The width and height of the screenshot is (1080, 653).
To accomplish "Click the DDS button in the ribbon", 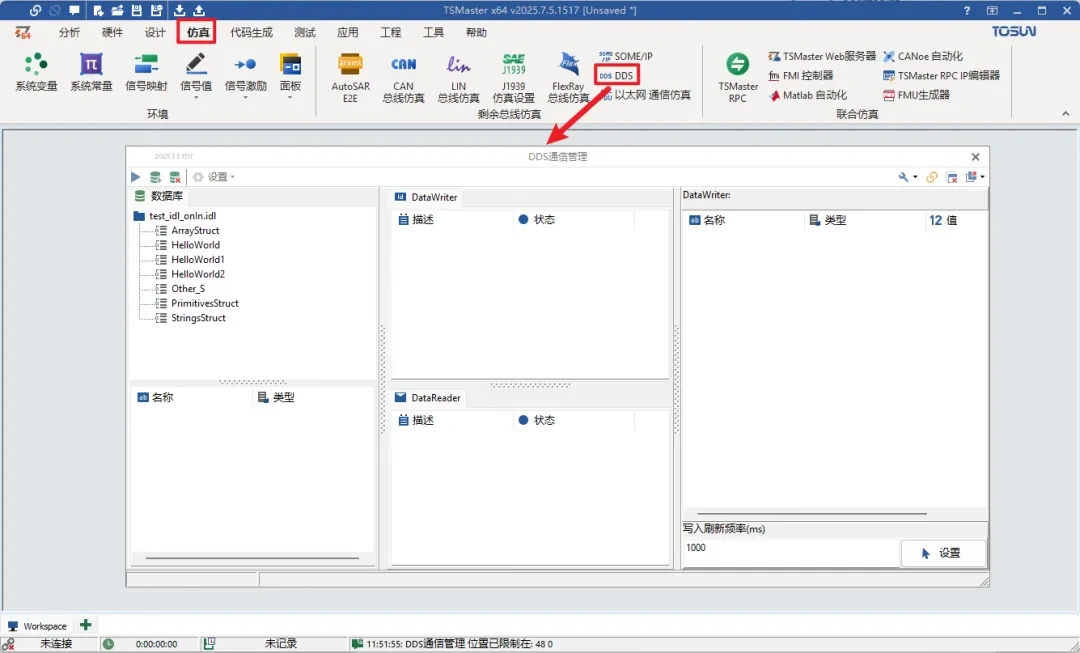I will pos(616,75).
